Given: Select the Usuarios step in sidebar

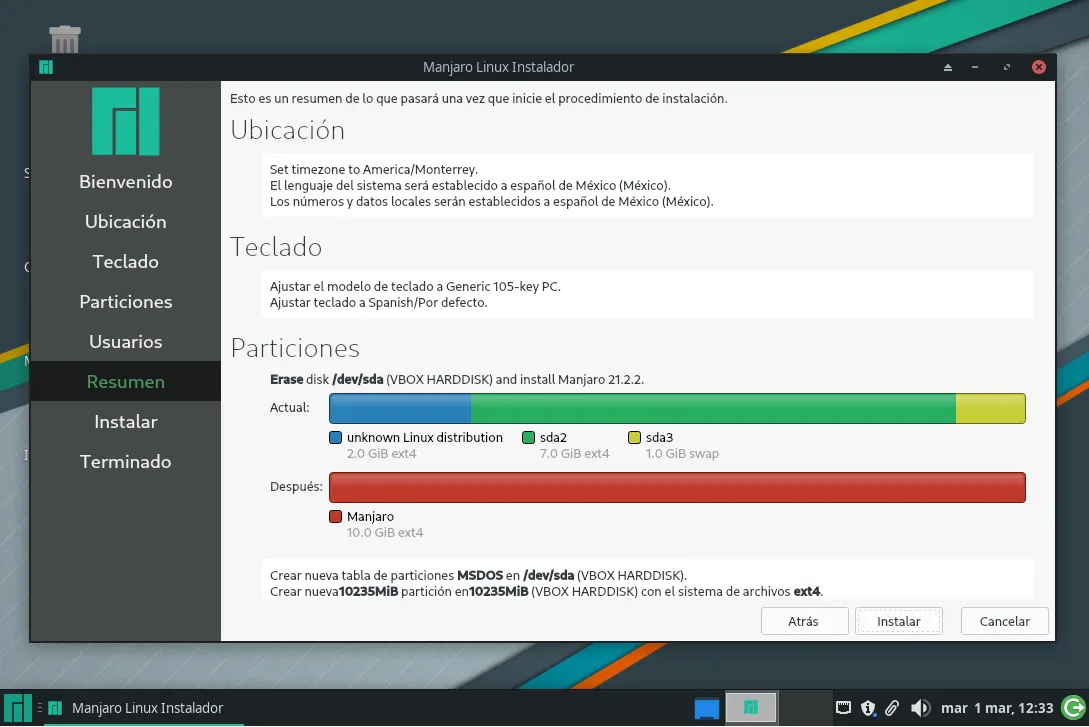Looking at the screenshot, I should tap(126, 342).
